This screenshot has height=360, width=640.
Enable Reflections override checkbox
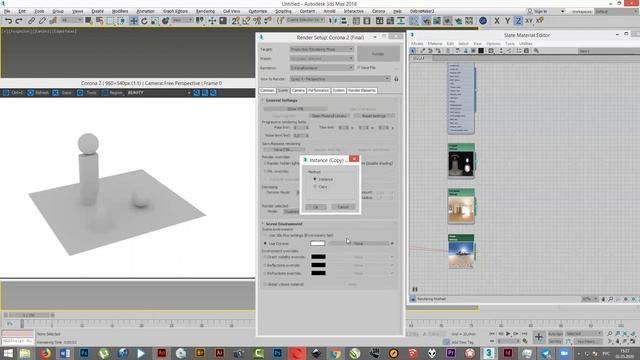(x=265, y=265)
